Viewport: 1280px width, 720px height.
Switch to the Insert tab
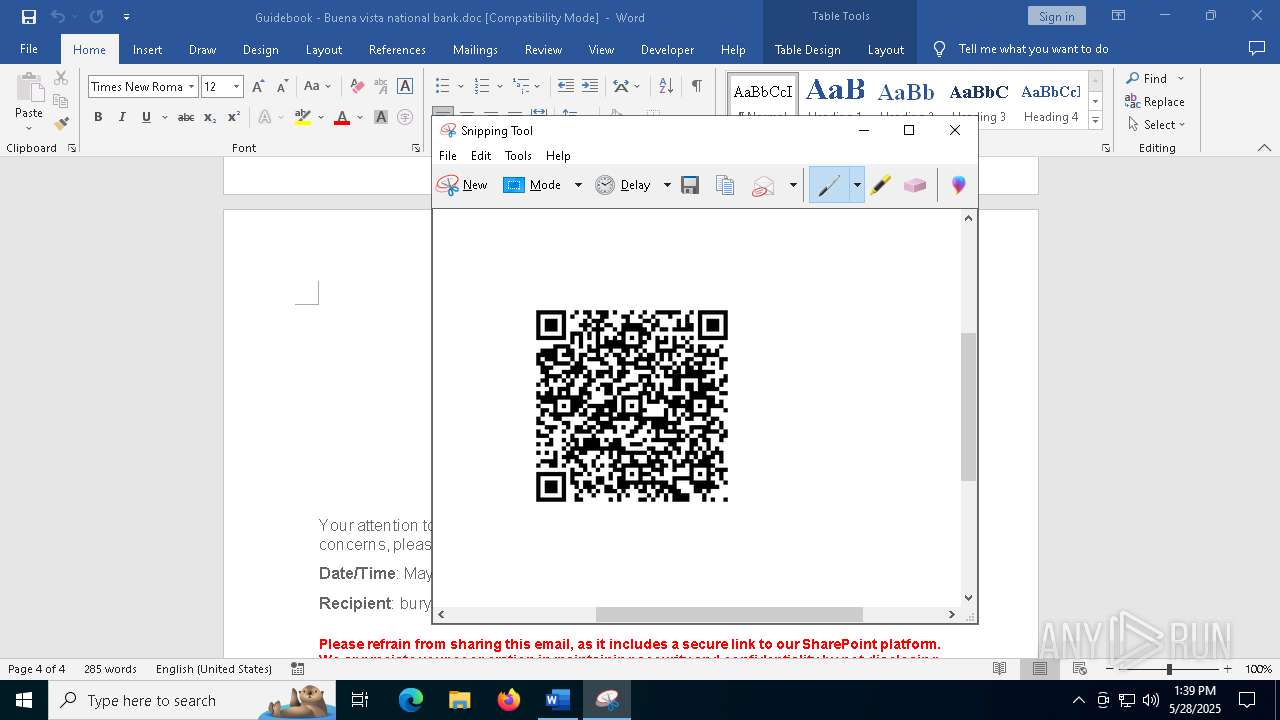147,49
